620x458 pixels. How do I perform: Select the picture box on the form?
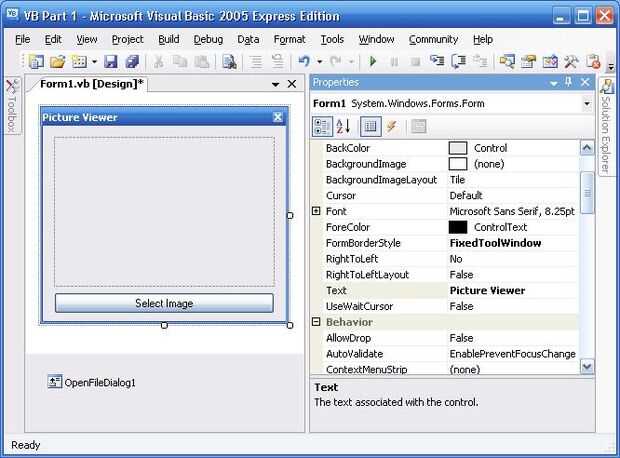click(x=164, y=212)
